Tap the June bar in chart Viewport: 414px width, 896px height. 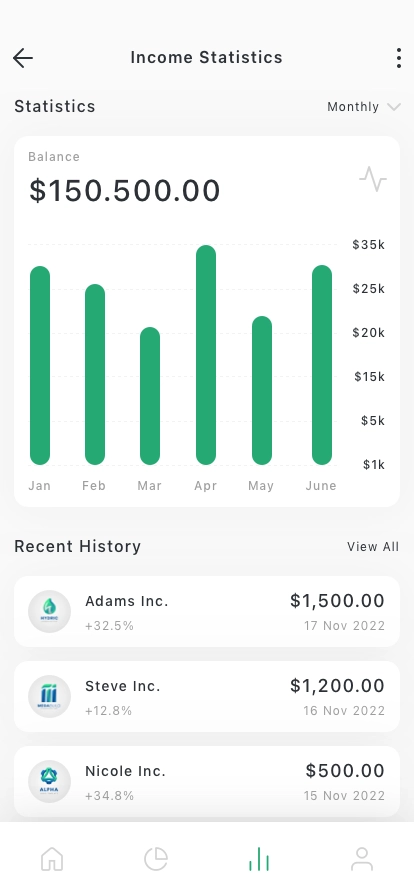[322, 365]
